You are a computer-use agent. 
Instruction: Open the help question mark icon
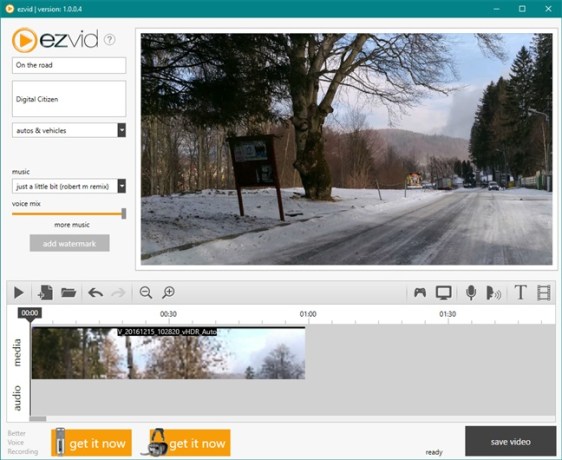pos(109,39)
